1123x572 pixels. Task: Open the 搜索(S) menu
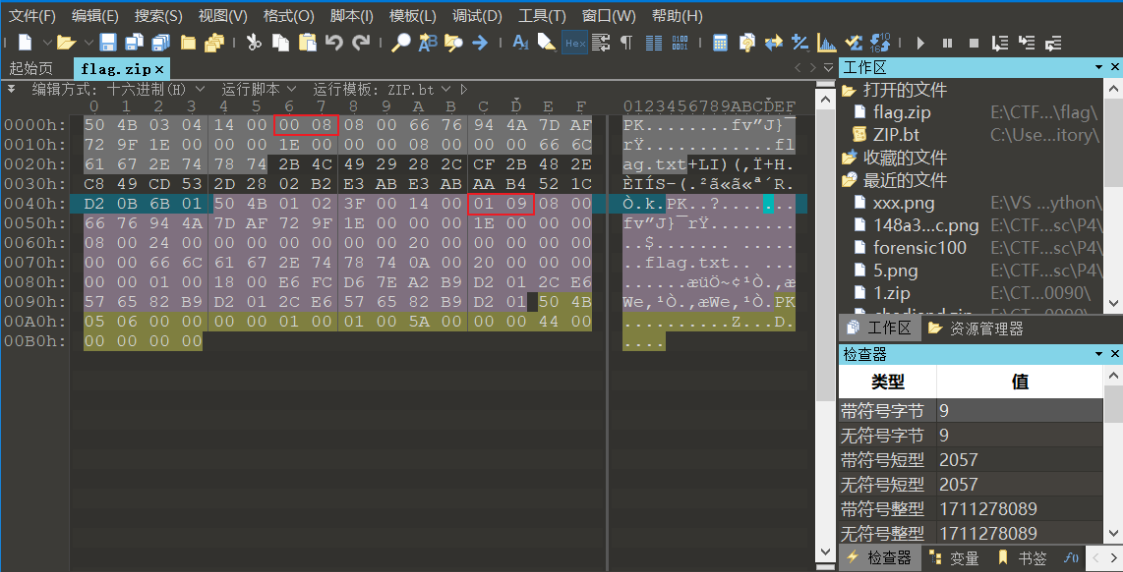tap(158, 16)
